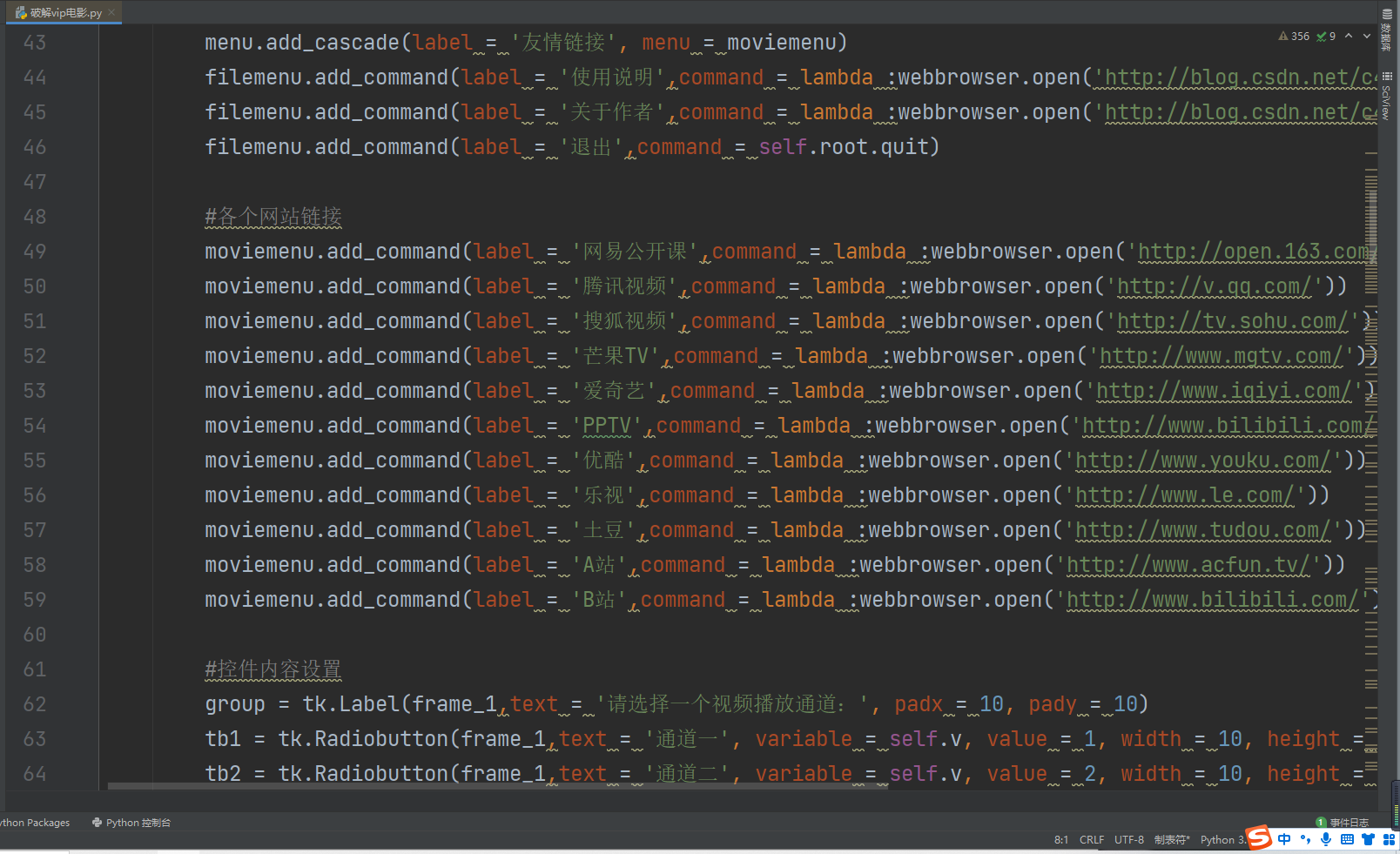Click line number 47 in the gutter
This screenshot has height=854, width=1400.
(35, 182)
